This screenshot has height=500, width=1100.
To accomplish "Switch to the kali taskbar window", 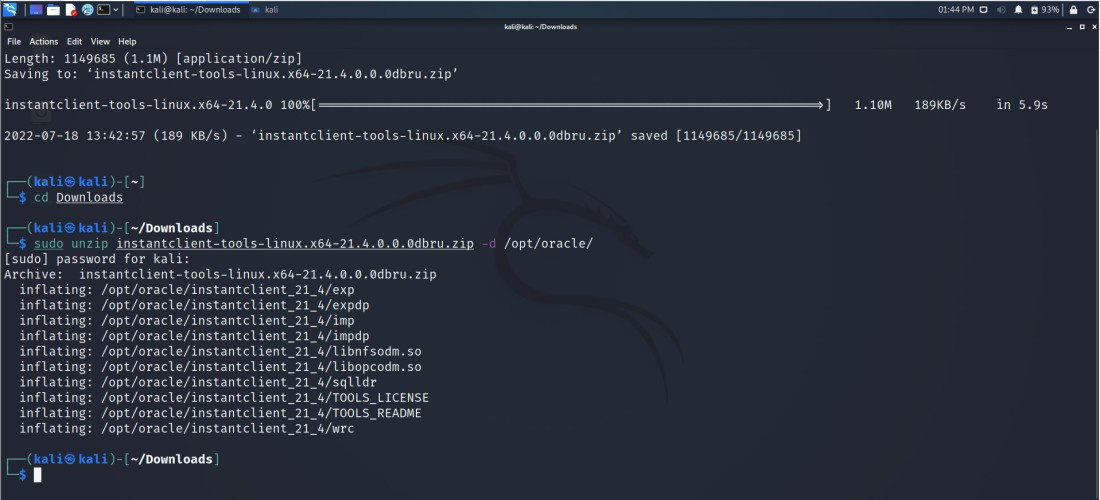I will [265, 9].
